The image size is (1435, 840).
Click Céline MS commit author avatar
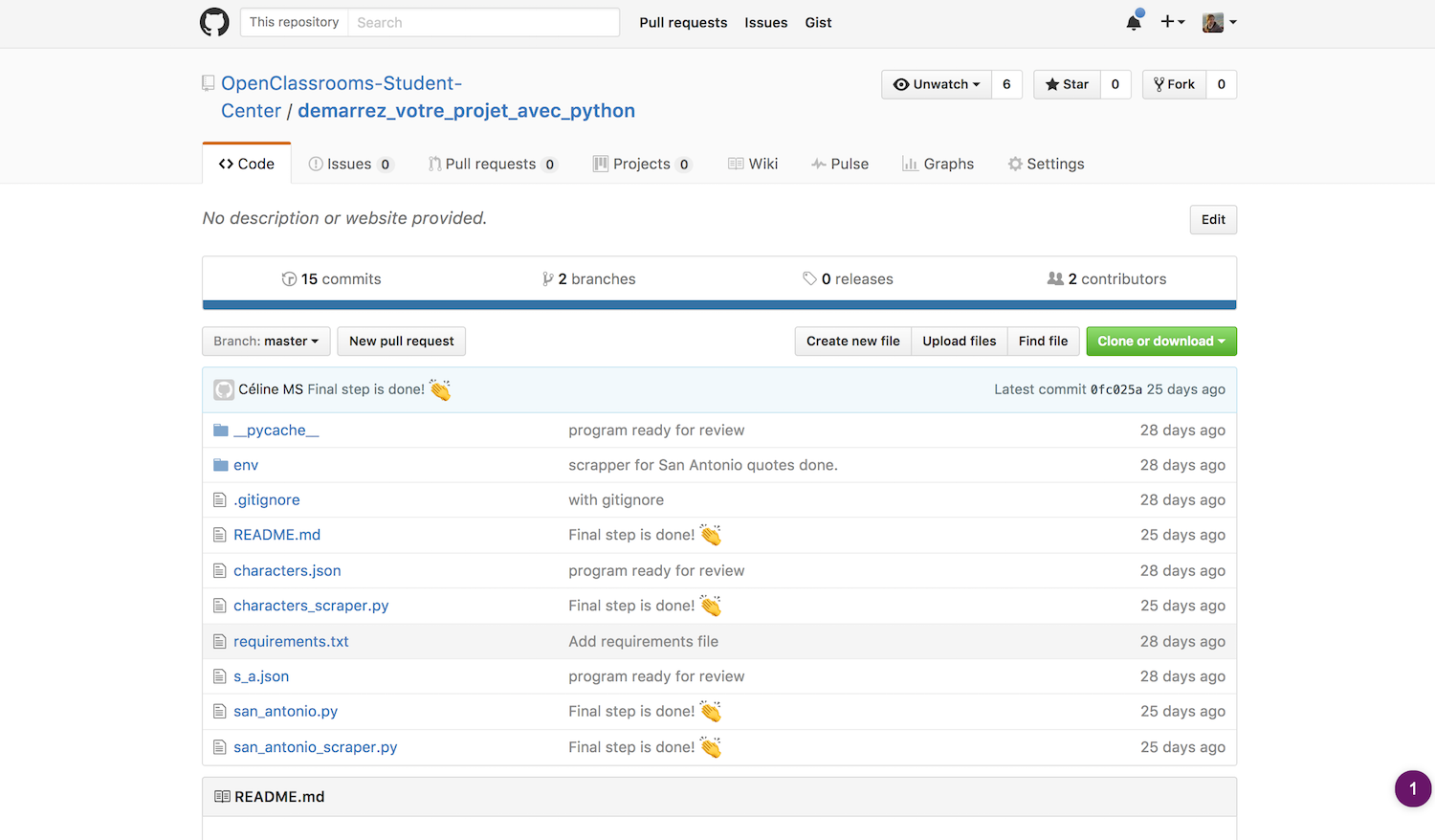coord(224,389)
